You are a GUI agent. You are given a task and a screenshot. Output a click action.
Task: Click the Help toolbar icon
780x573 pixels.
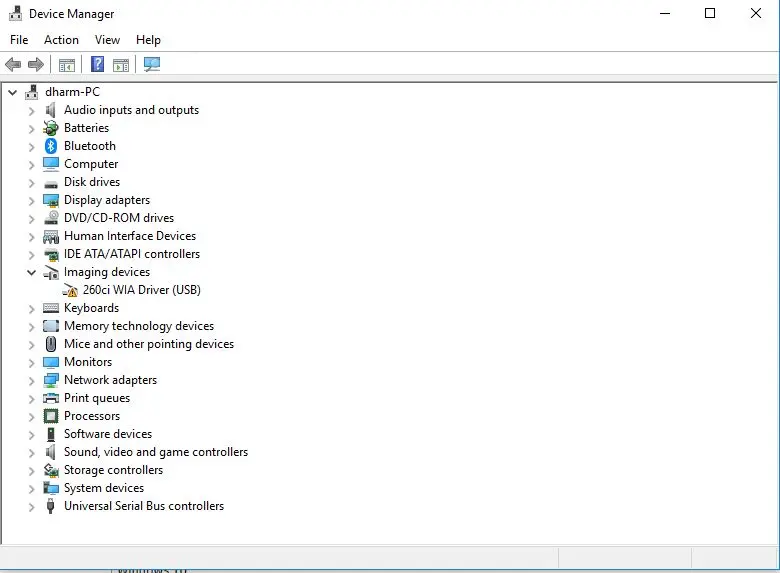[x=97, y=65]
